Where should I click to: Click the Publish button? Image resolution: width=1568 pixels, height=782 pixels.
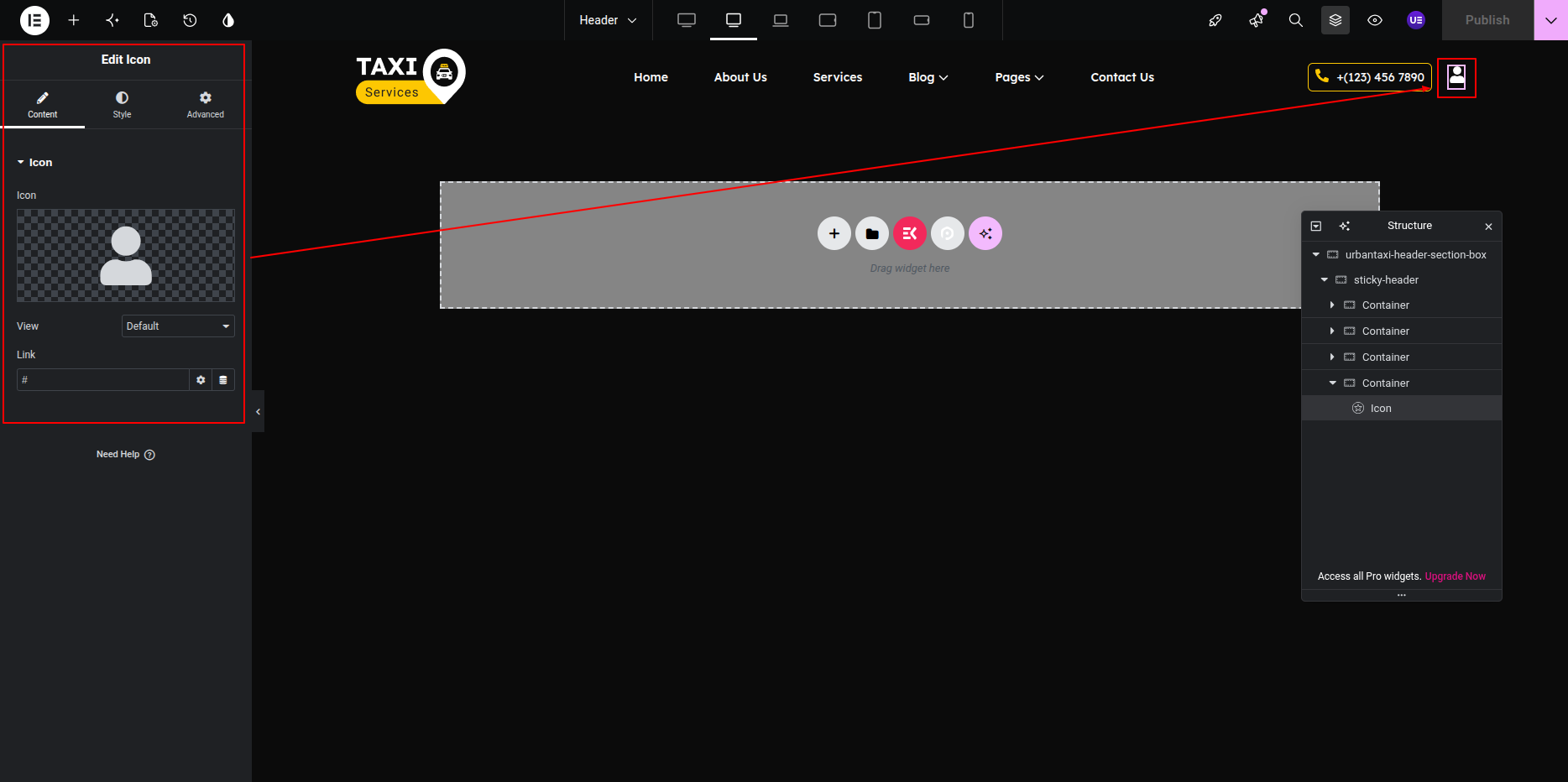[x=1487, y=20]
